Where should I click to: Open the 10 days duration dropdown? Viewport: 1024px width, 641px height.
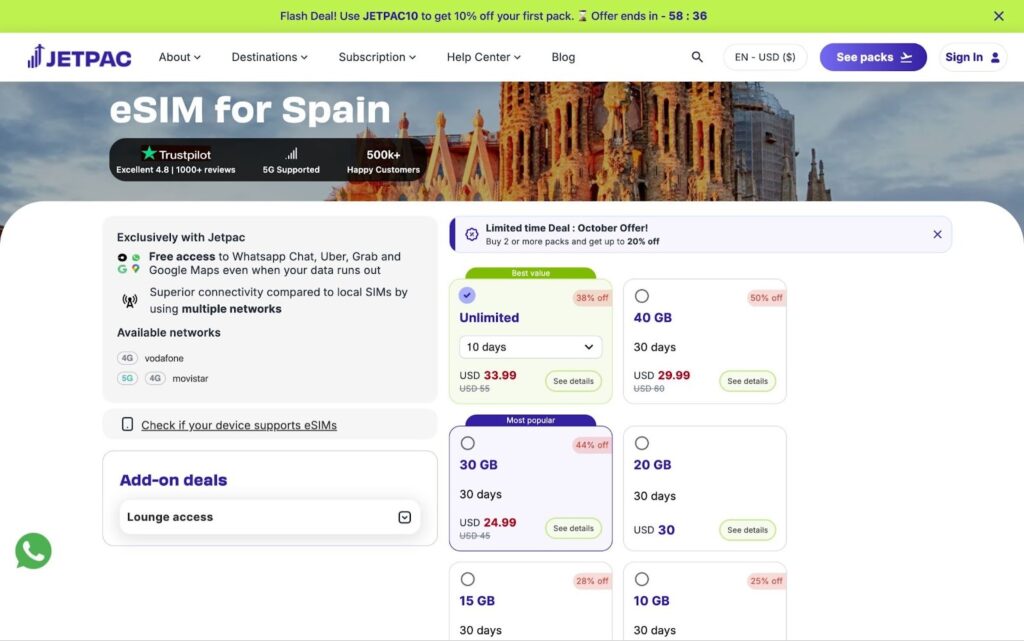(530, 347)
